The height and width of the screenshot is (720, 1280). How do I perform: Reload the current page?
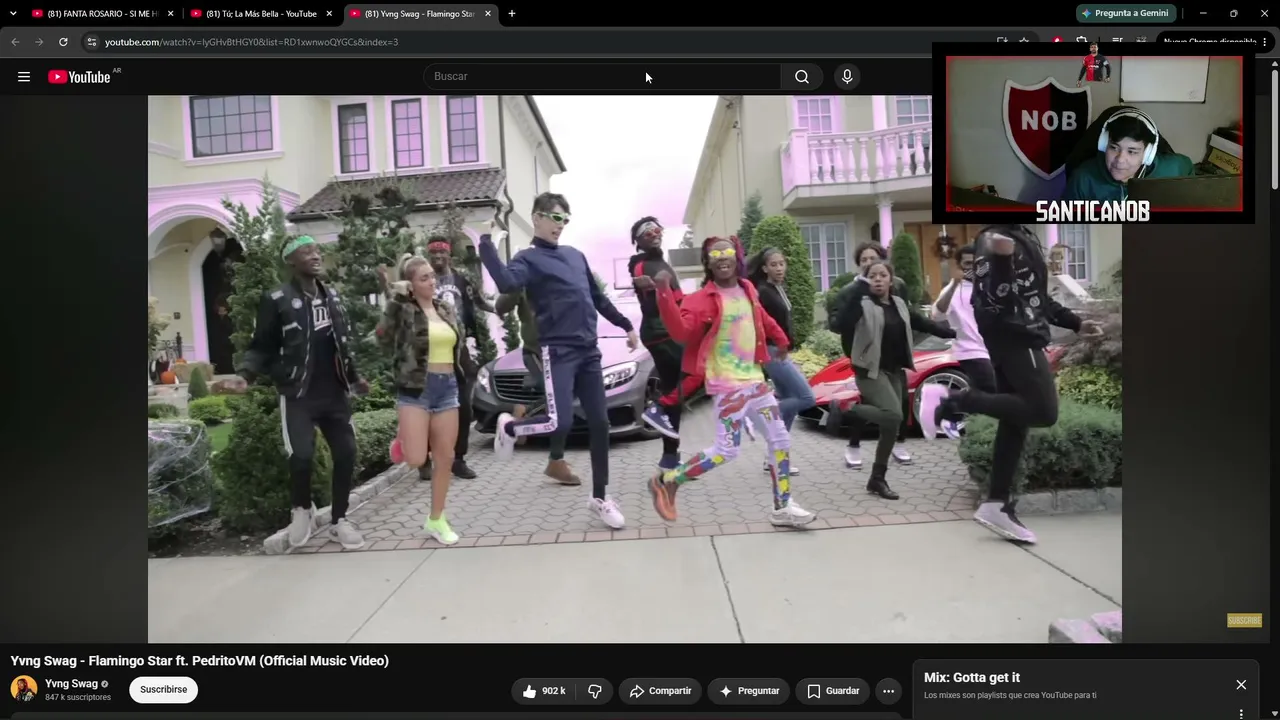pyautogui.click(x=63, y=42)
